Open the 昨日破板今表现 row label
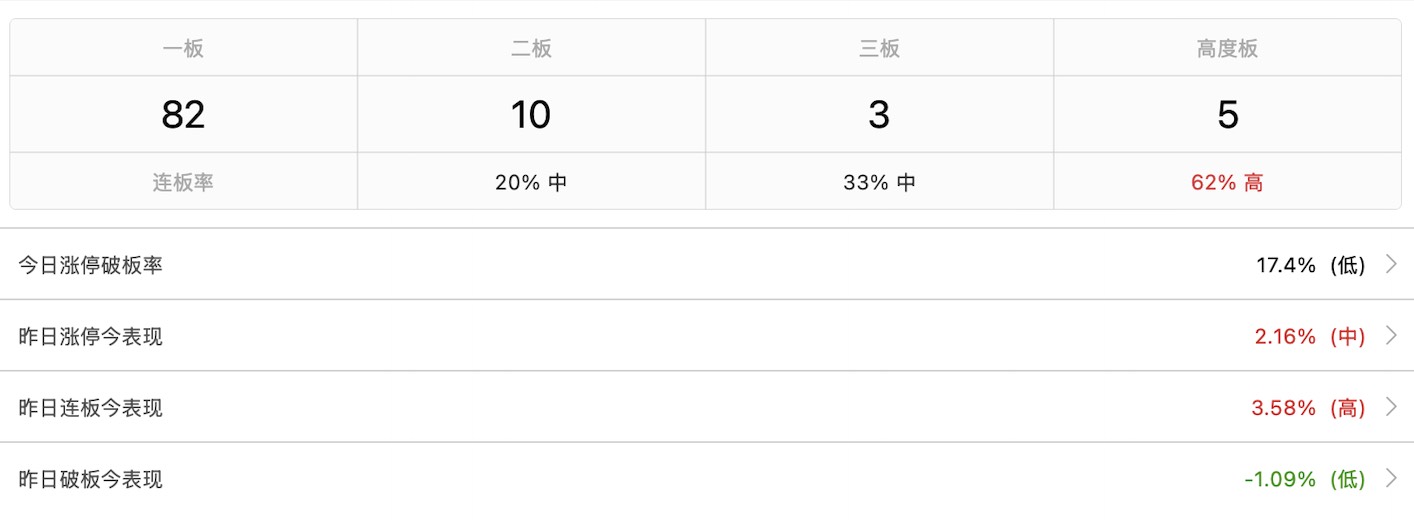 (x=91, y=479)
